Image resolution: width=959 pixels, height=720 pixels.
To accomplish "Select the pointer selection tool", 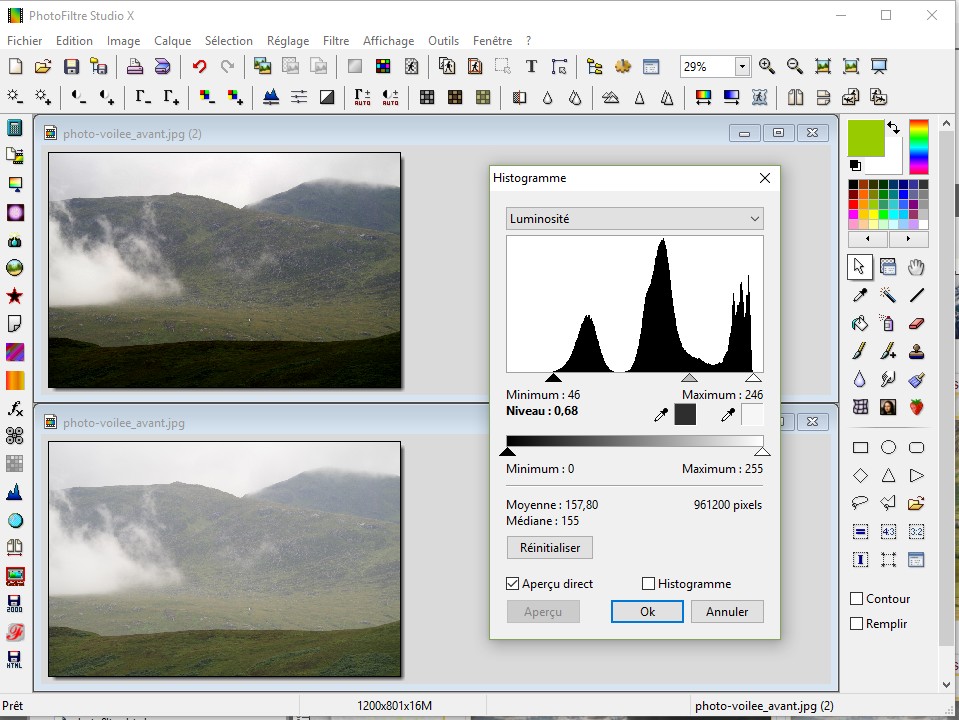I will (x=860, y=267).
